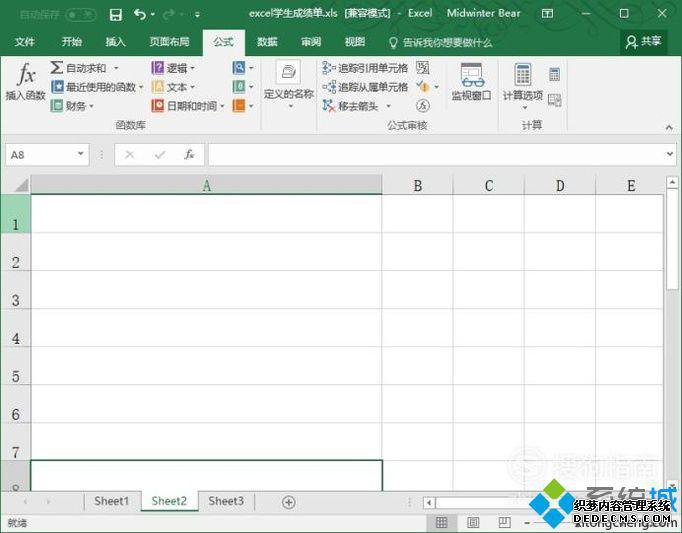Click inside the formula bar input
Screen dimensions: 682x533
point(436,154)
